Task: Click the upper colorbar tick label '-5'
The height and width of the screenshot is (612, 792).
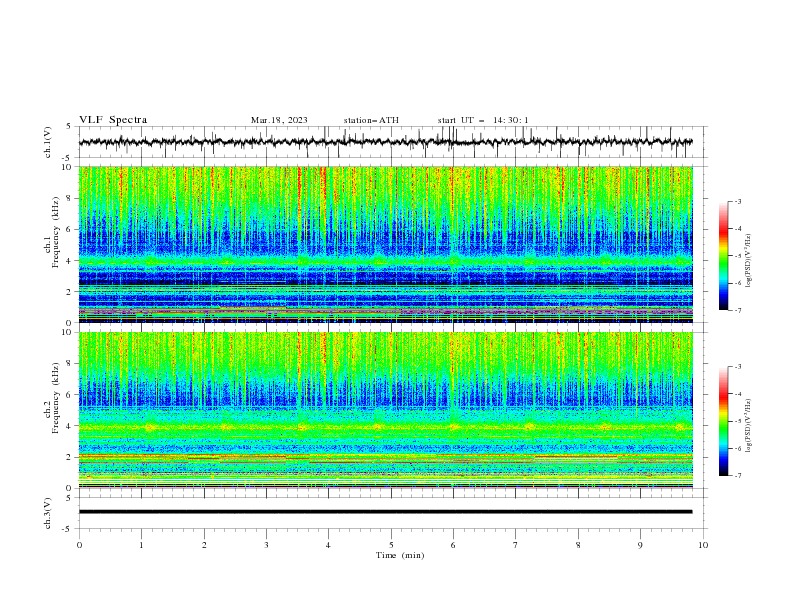Action: coord(737,256)
